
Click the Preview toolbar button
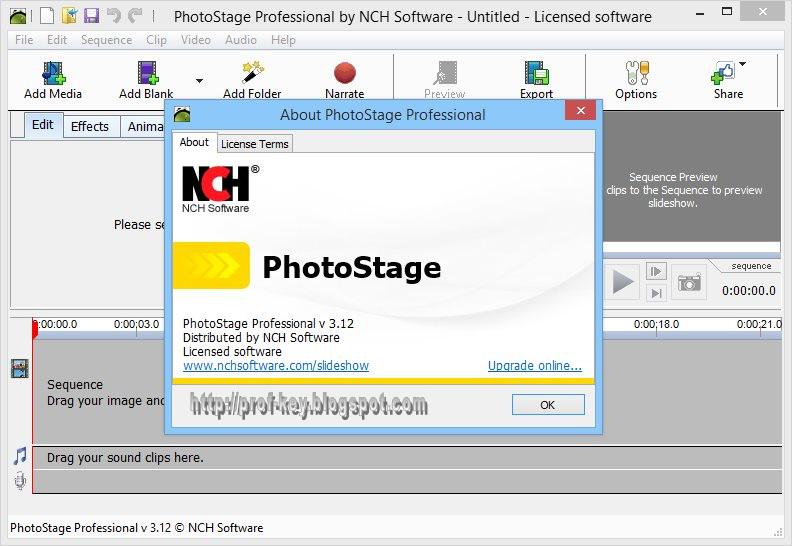pos(444,80)
